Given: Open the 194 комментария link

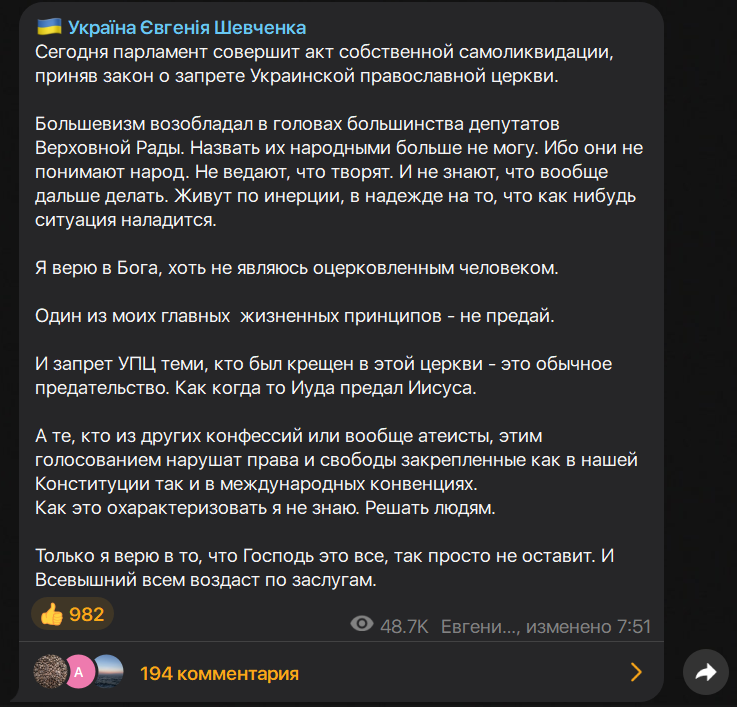Looking at the screenshot, I should 219,673.
